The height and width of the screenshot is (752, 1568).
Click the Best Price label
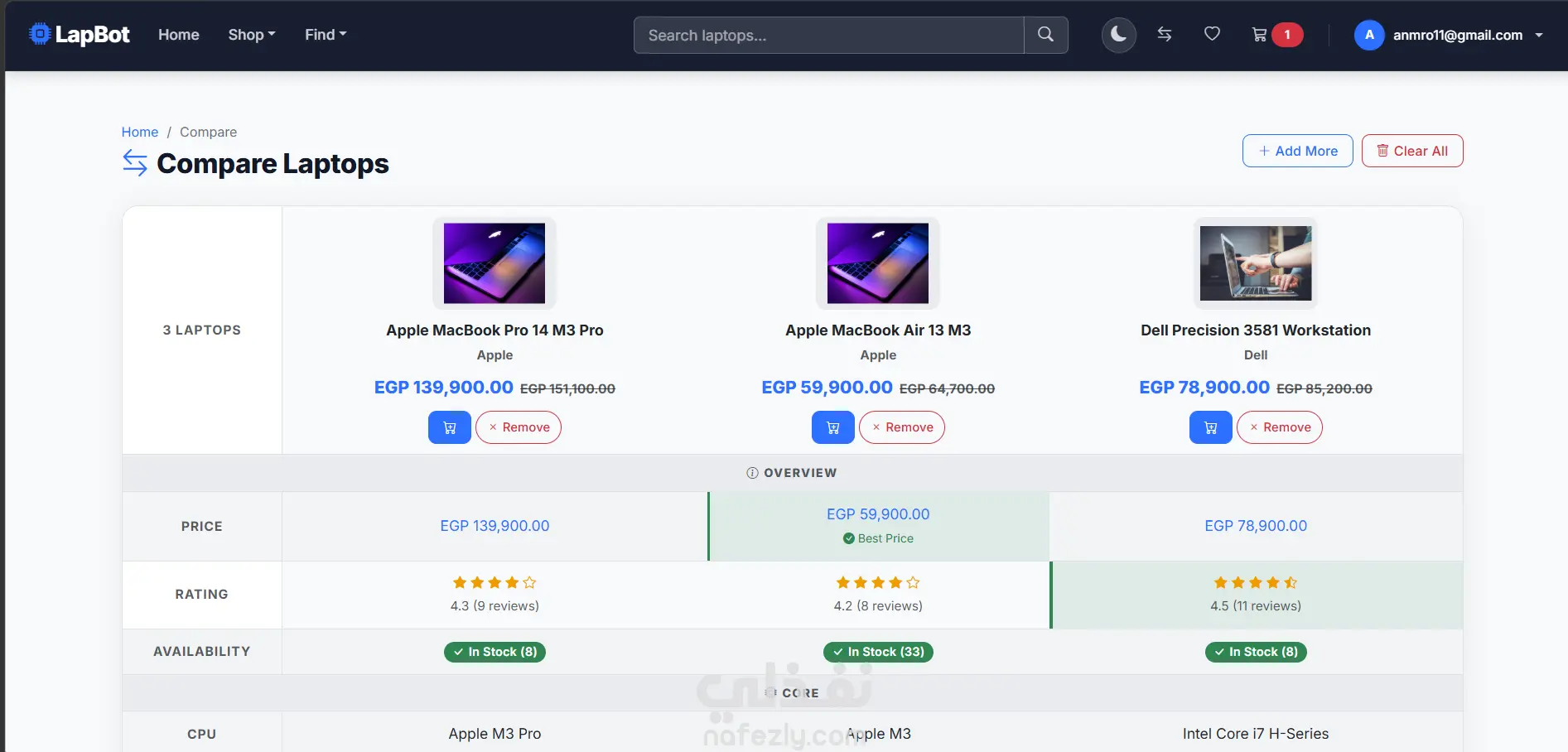pyautogui.click(x=878, y=538)
